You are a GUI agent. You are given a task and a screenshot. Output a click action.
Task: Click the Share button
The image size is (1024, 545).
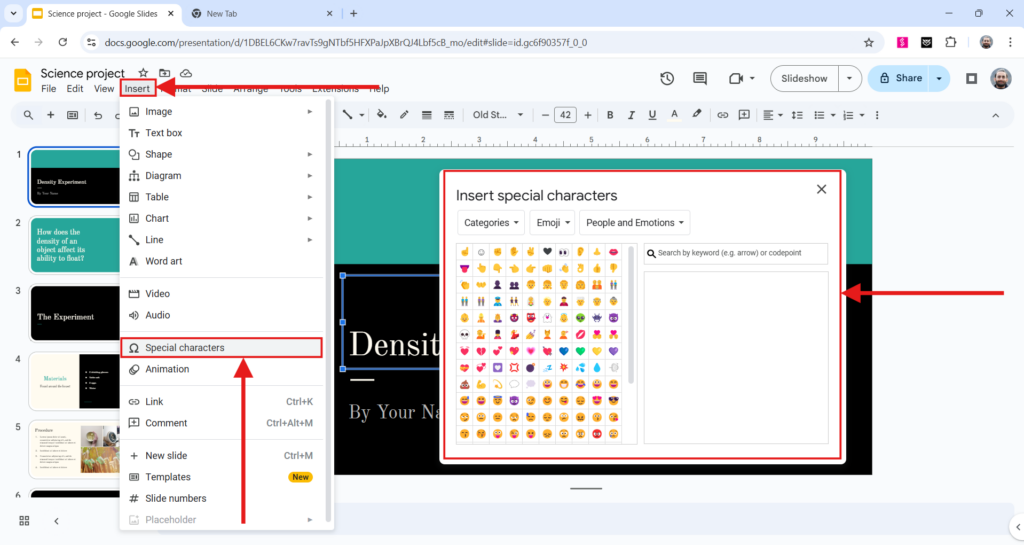coord(899,78)
